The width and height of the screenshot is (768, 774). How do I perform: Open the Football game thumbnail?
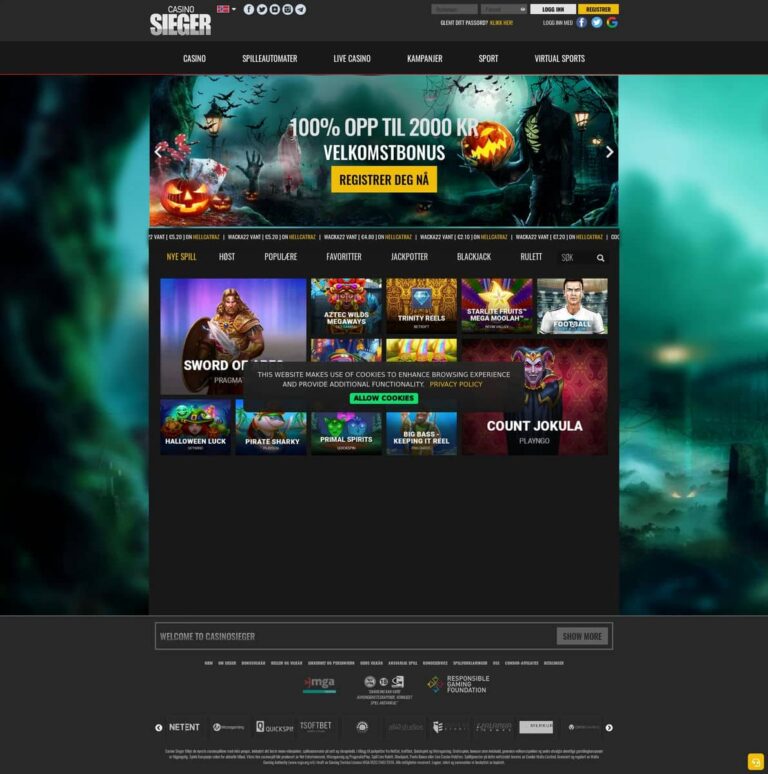573,306
